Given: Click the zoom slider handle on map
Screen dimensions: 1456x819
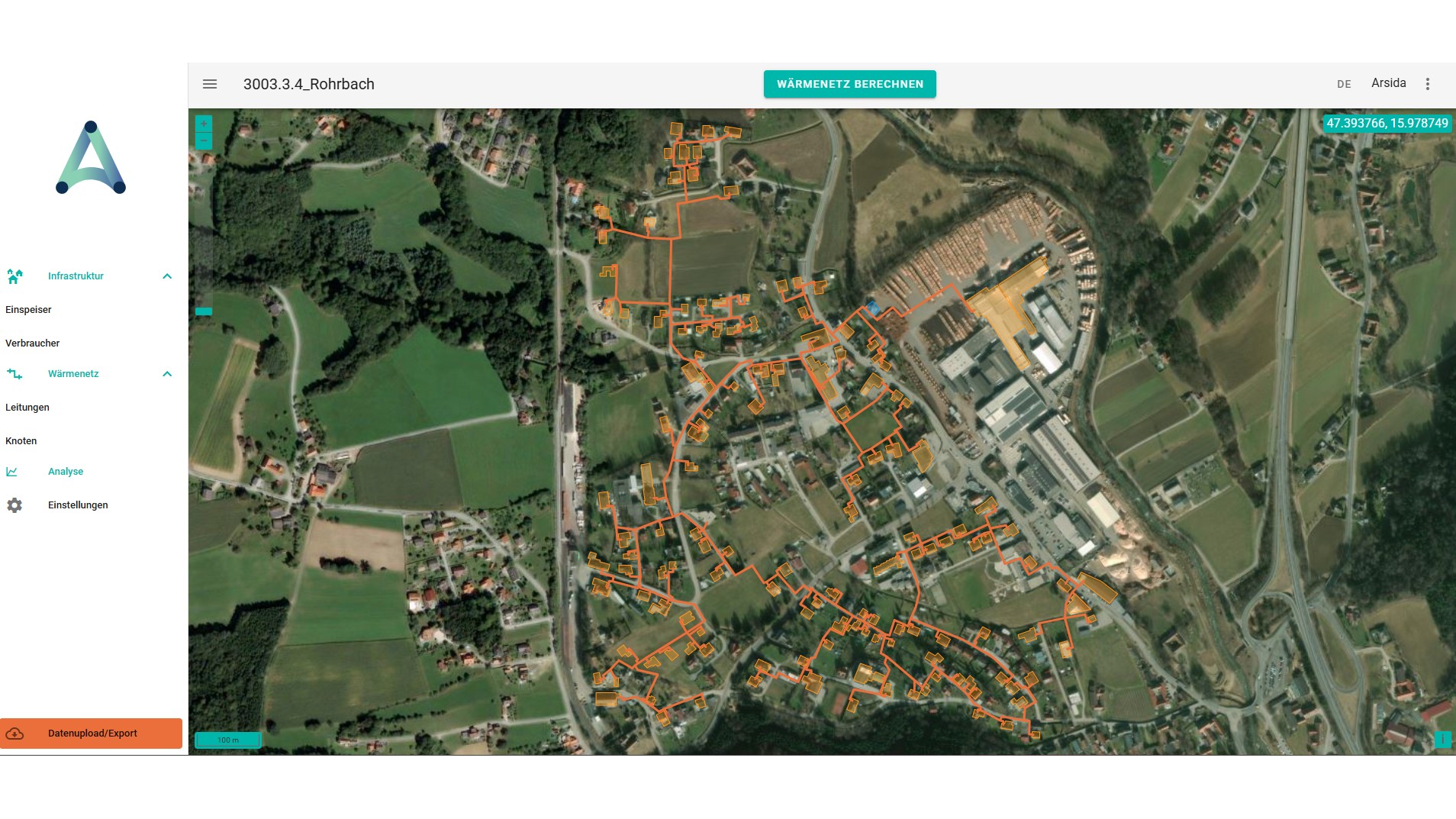Looking at the screenshot, I should pyautogui.click(x=204, y=311).
